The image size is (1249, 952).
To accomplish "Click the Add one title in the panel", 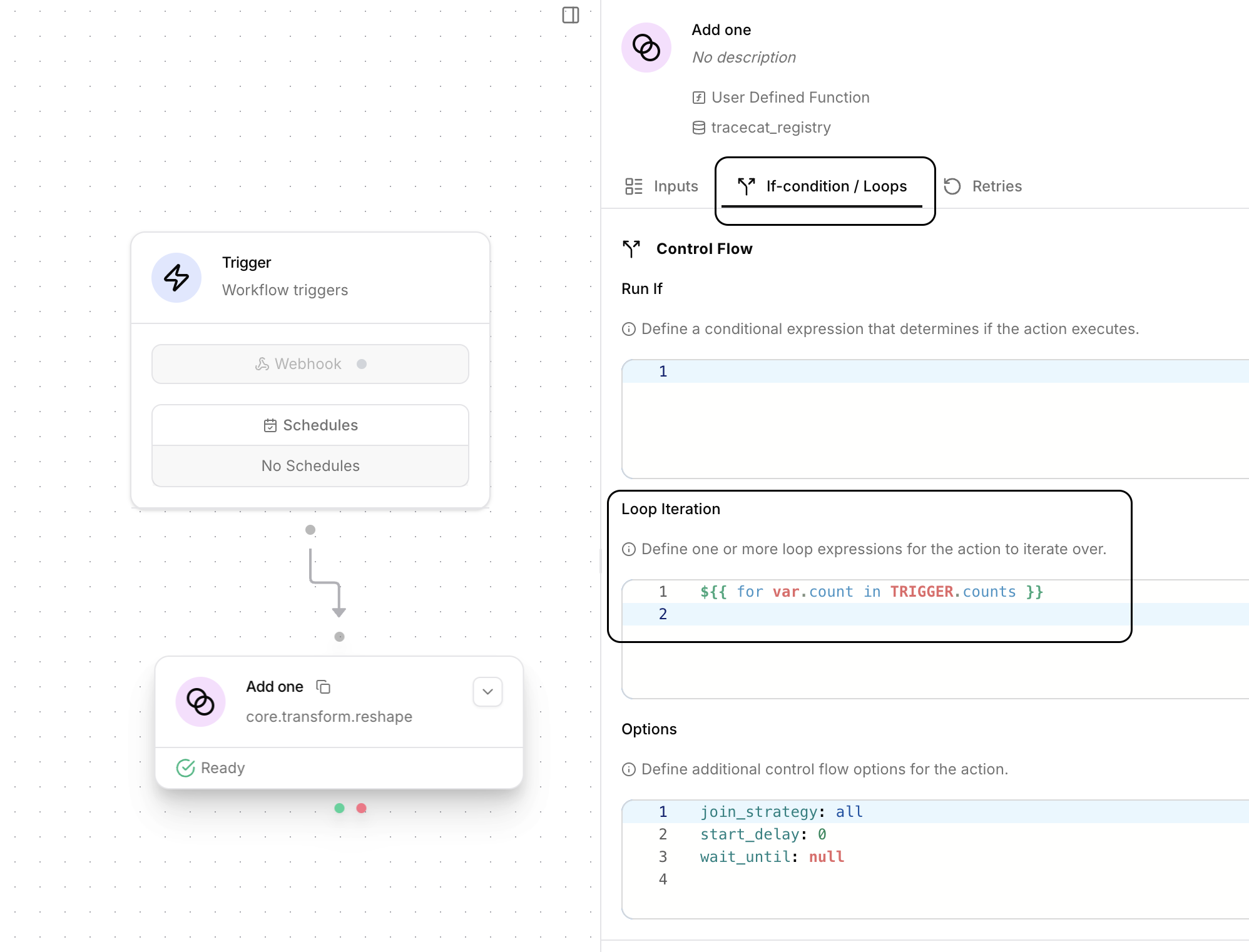I will pyautogui.click(x=721, y=30).
